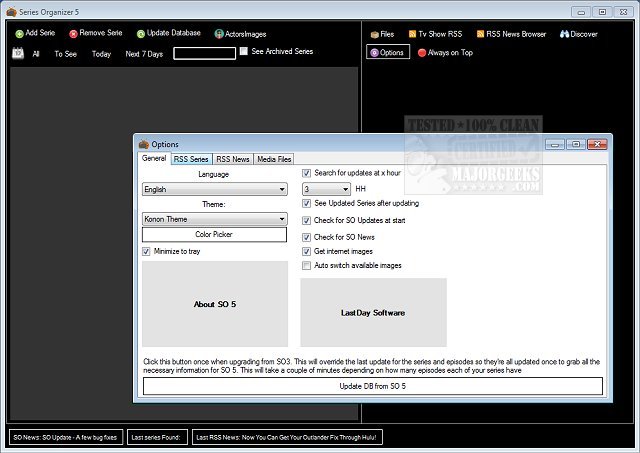The image size is (640, 453).
Task: Switch to the RSS Series tab
Action: pos(191,159)
